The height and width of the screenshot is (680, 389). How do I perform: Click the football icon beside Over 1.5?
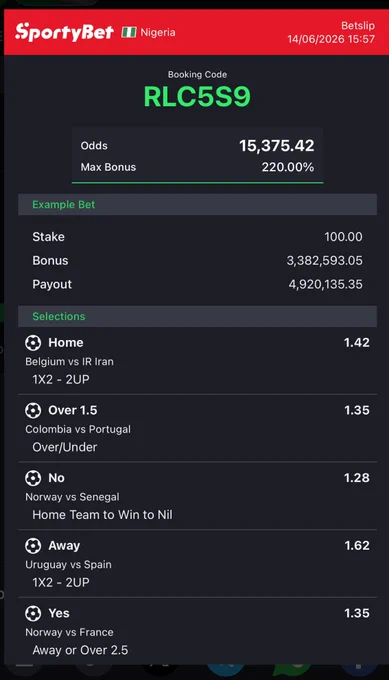coord(33,410)
